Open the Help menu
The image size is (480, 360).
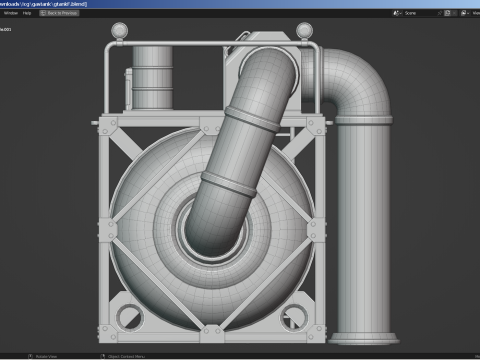coord(27,13)
